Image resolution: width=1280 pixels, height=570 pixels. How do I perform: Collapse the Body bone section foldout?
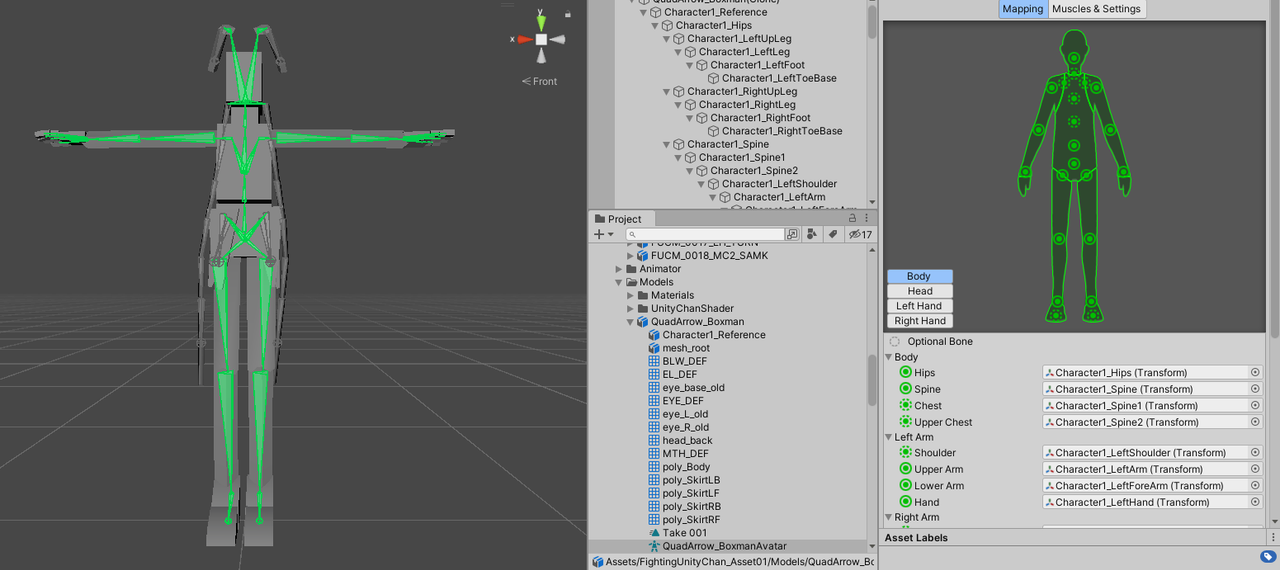point(888,357)
